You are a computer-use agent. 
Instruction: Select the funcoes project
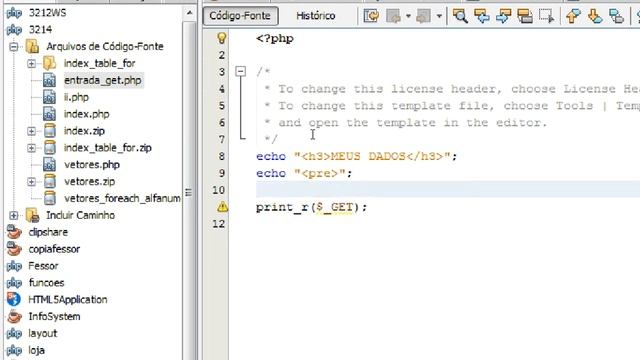[47, 283]
